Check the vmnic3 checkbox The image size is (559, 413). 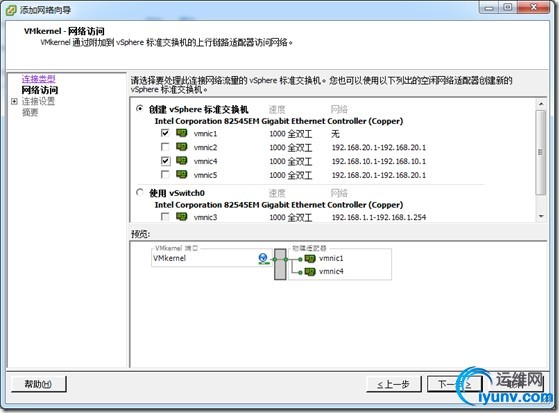[165, 216]
